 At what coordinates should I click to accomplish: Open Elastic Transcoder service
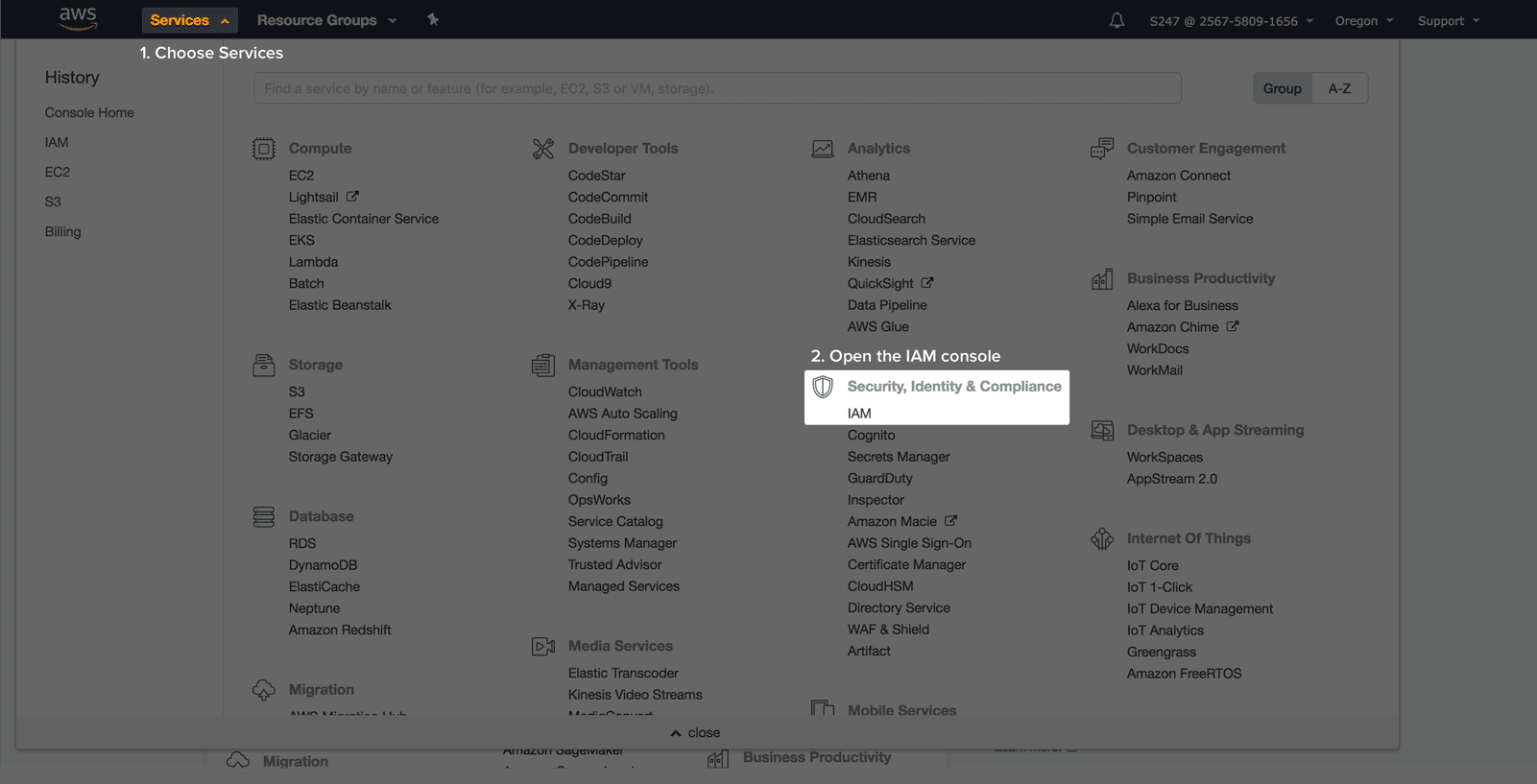pos(623,673)
